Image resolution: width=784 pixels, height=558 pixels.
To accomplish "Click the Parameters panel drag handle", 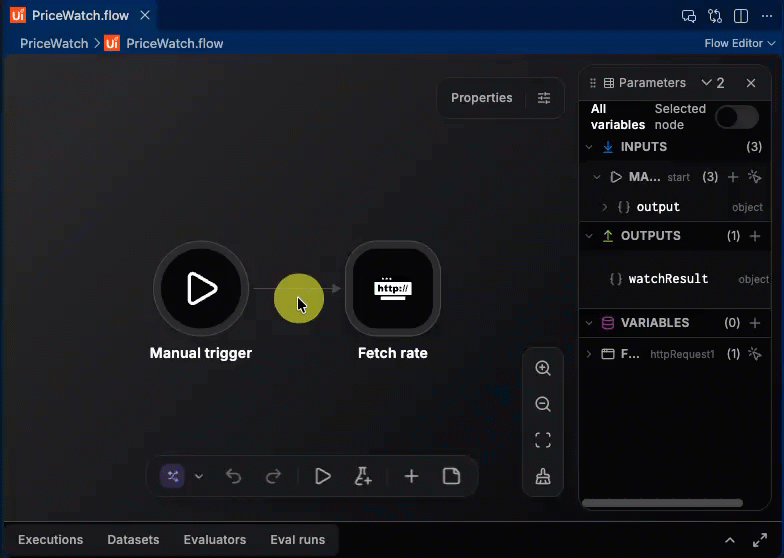I will (x=592, y=83).
